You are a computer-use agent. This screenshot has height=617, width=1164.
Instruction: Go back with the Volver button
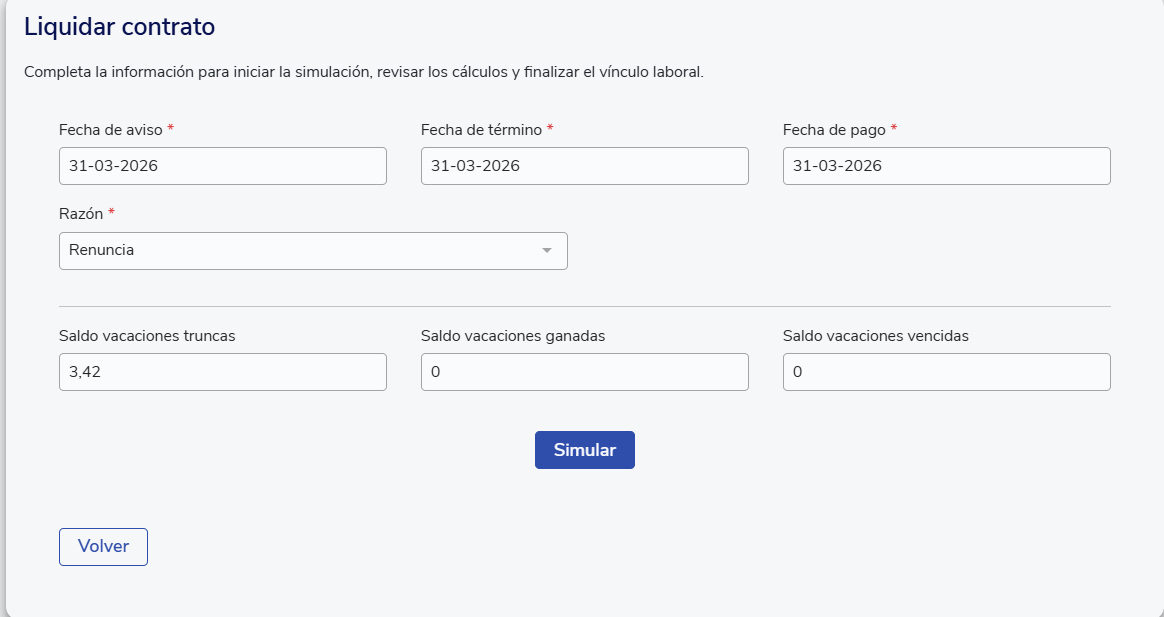pos(103,547)
